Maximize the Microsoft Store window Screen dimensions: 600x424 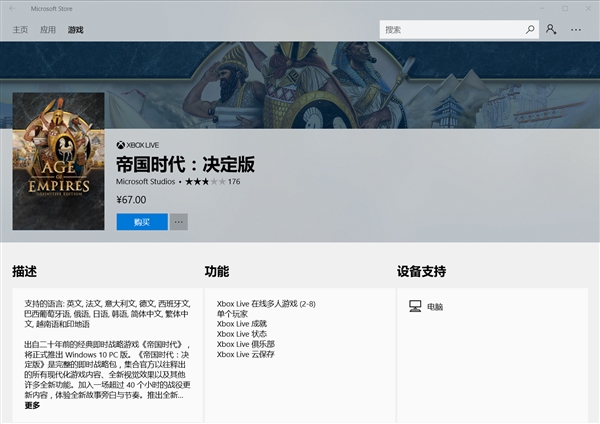(565, 8)
